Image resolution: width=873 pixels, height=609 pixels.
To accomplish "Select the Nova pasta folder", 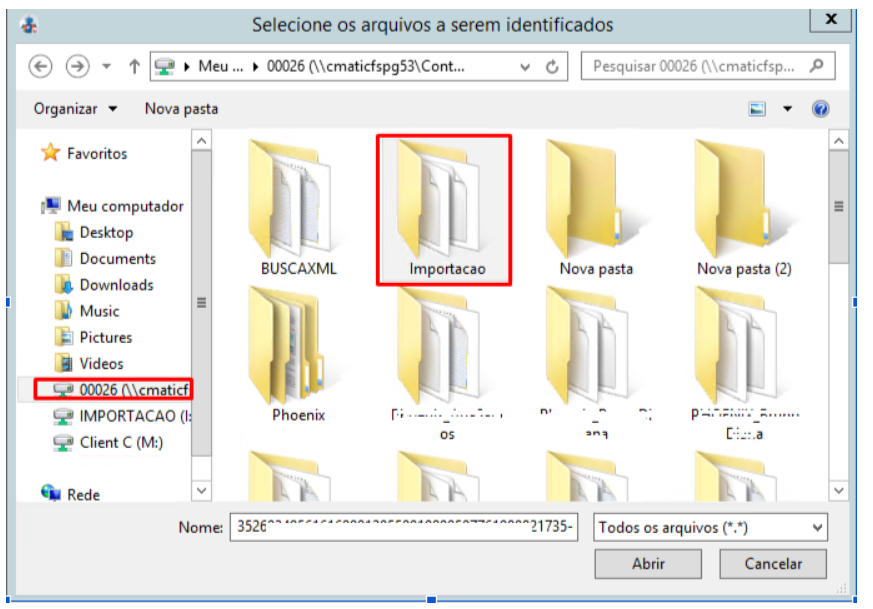I will 595,208.
